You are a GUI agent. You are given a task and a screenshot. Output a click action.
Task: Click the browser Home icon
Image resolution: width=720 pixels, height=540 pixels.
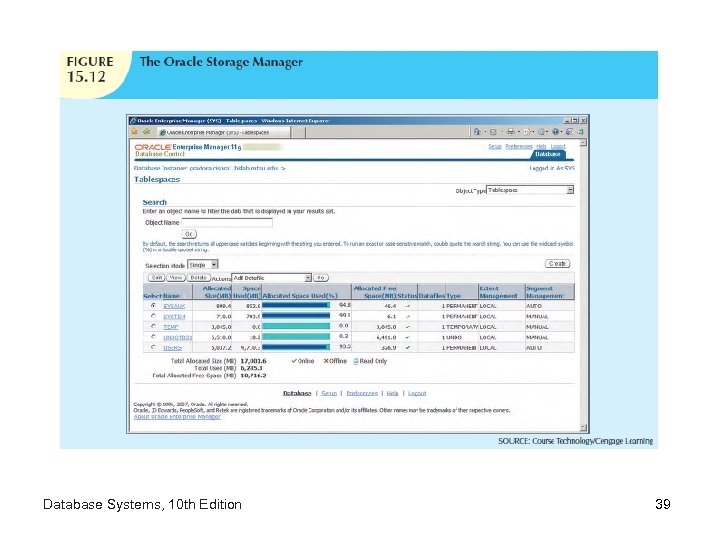[x=477, y=132]
